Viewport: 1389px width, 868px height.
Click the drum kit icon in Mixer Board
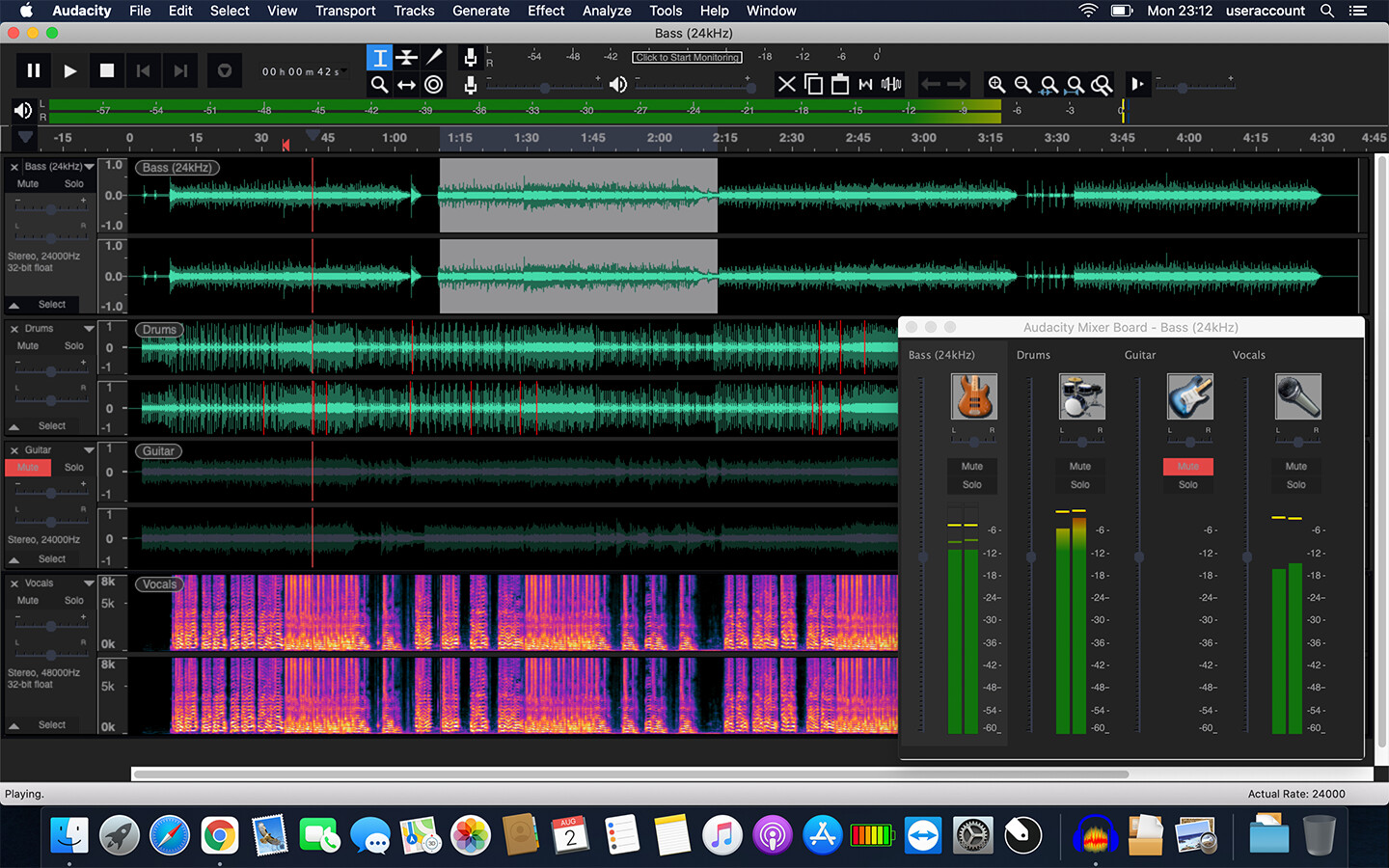(x=1081, y=396)
